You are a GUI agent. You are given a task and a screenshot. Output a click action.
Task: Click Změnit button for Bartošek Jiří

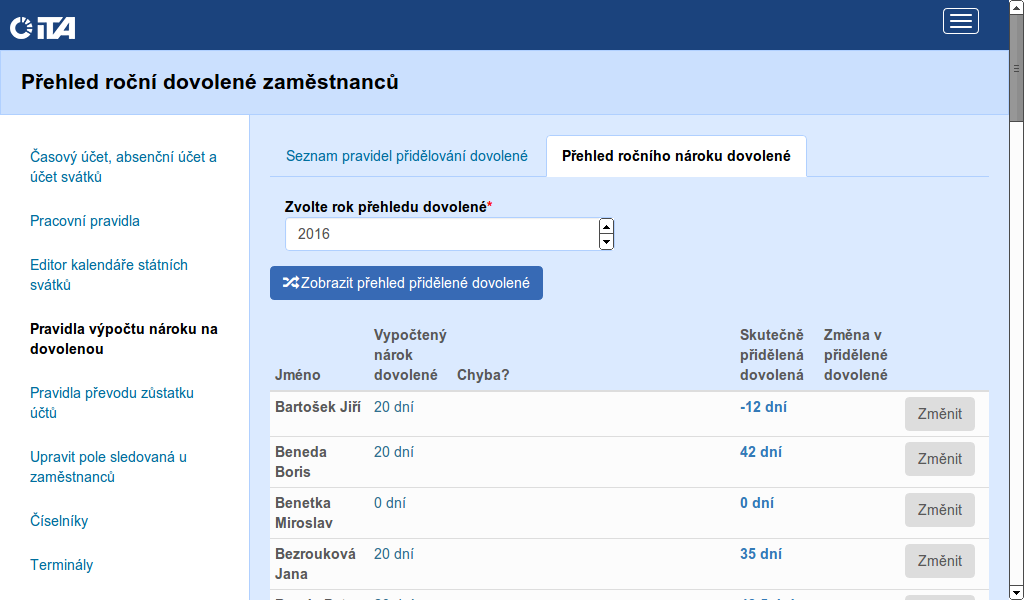point(939,414)
